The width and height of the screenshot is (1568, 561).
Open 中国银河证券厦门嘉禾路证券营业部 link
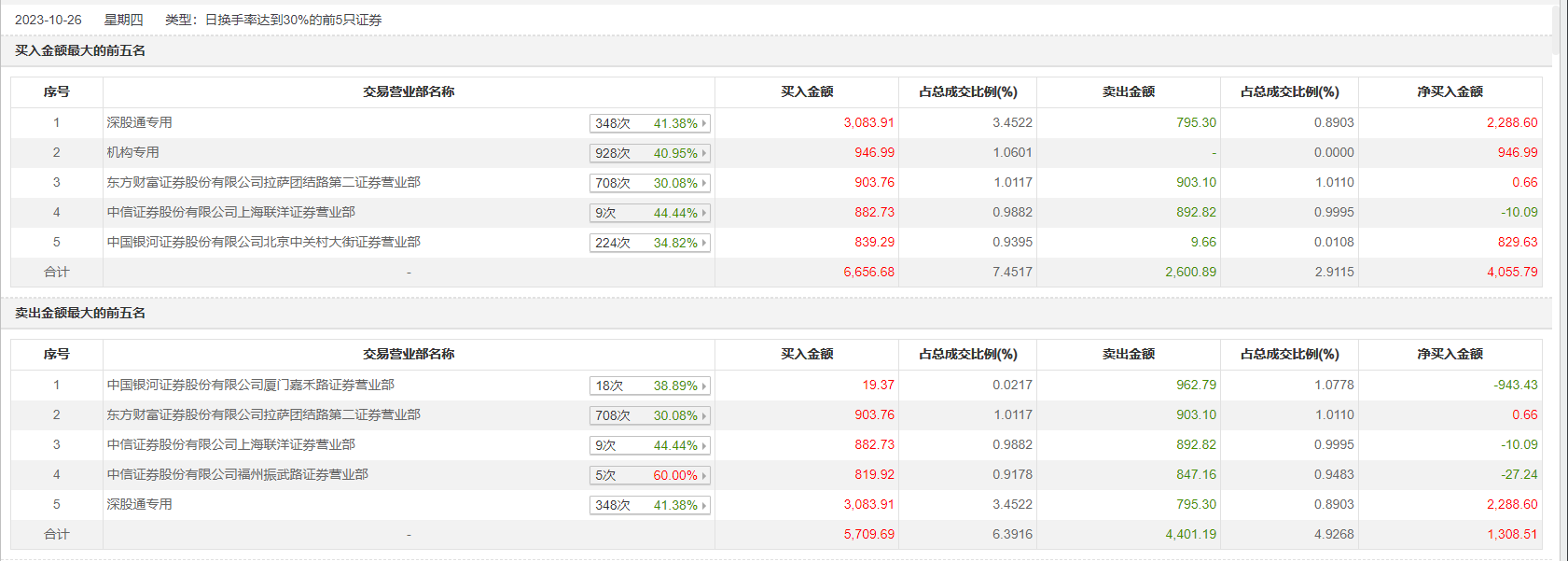pos(250,385)
